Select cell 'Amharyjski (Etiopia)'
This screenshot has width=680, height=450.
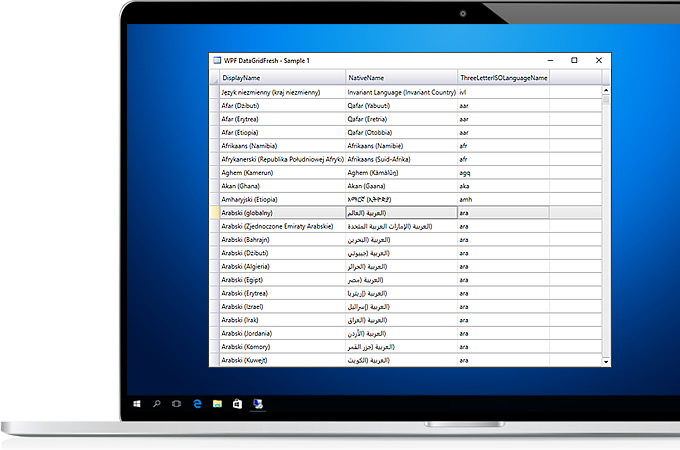tap(282, 199)
